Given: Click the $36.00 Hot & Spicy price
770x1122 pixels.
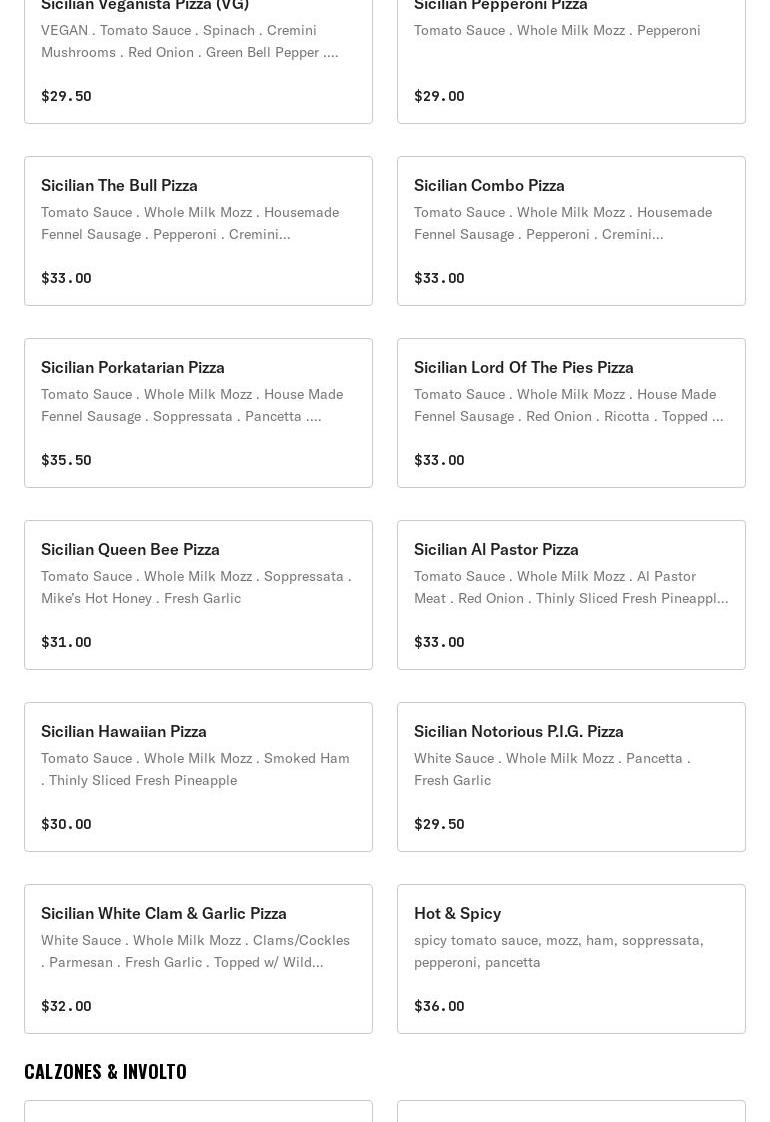Looking at the screenshot, I should (439, 1006).
